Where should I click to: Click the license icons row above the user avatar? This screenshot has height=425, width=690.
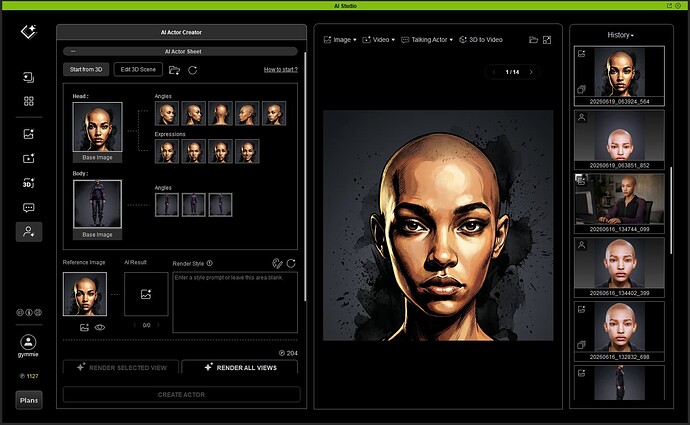click(x=29, y=312)
